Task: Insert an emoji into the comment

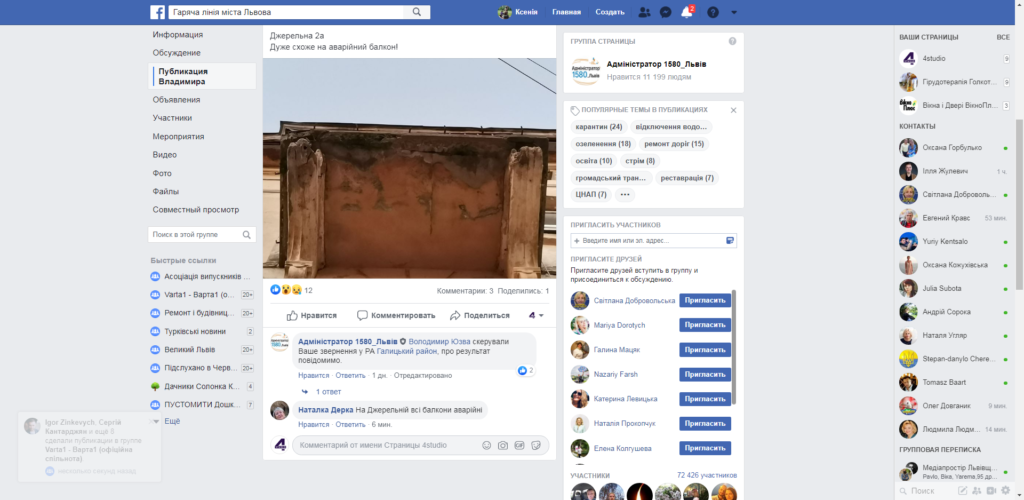Action: click(487, 445)
